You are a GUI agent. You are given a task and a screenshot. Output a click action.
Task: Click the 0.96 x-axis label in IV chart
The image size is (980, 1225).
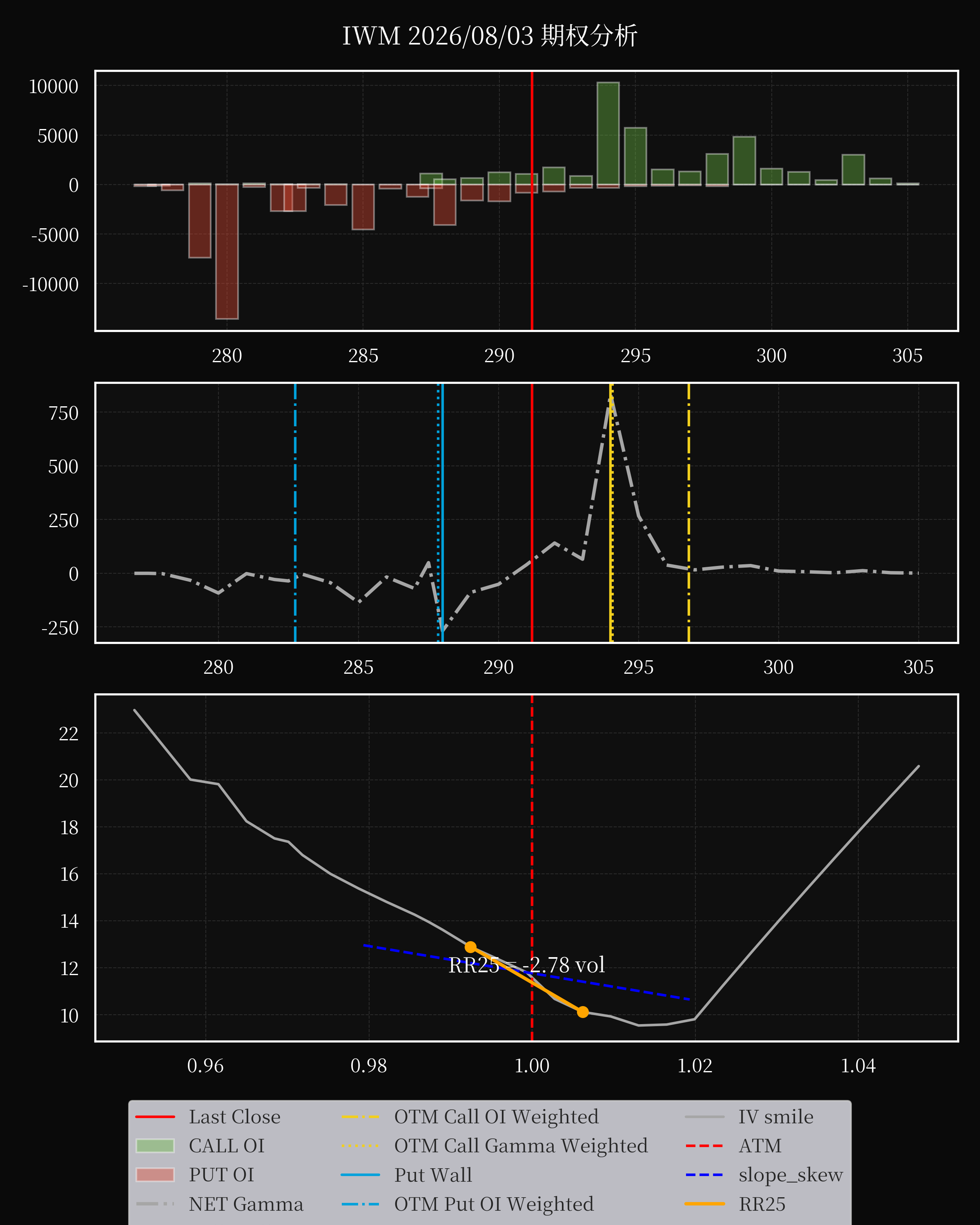pos(205,1065)
